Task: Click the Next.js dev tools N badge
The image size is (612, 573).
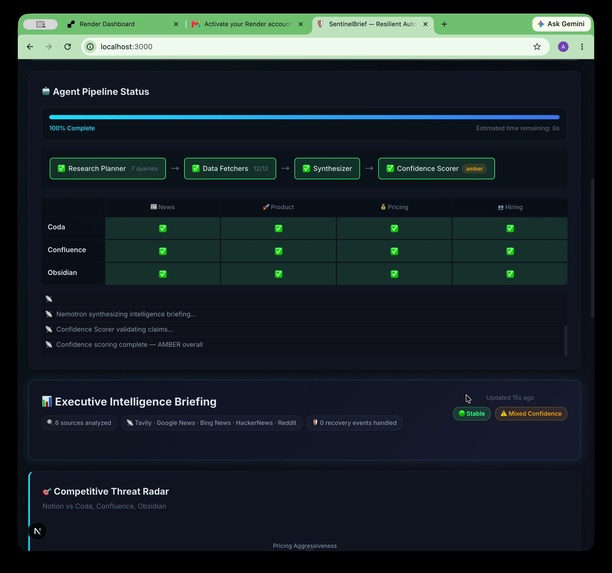Action: click(37, 531)
